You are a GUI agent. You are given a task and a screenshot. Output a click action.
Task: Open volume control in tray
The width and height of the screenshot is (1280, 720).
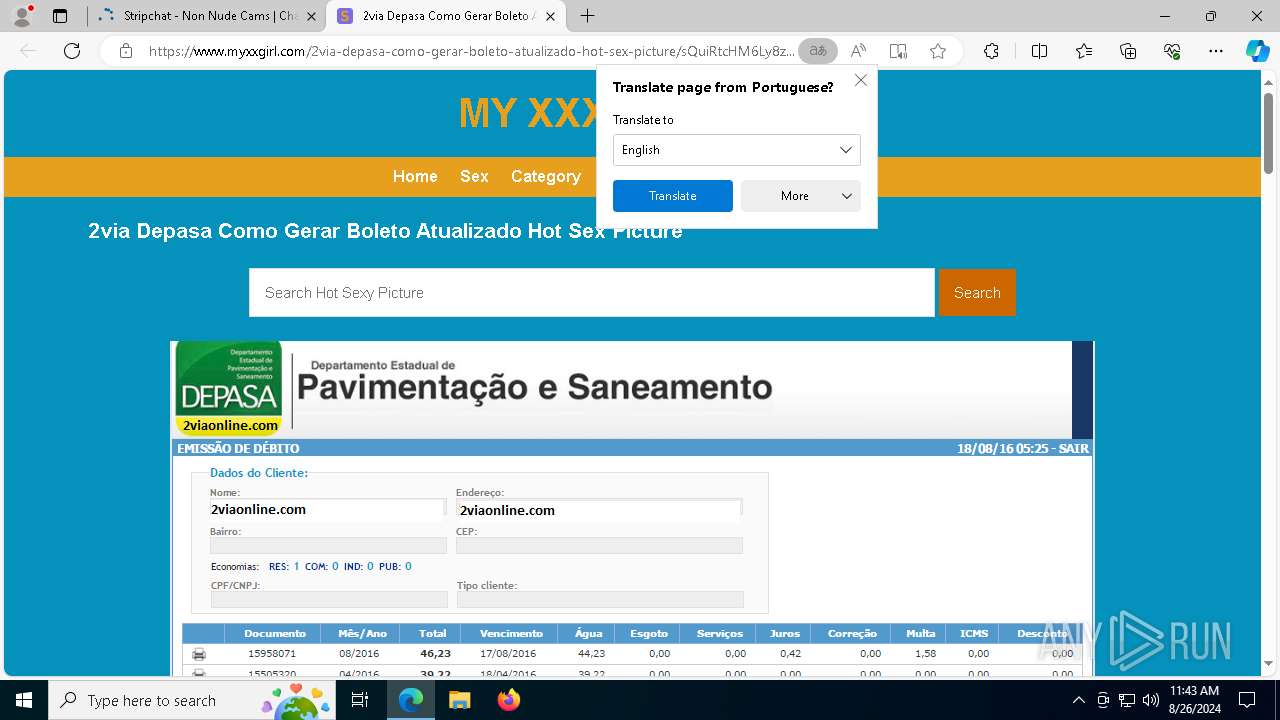[x=1151, y=700]
